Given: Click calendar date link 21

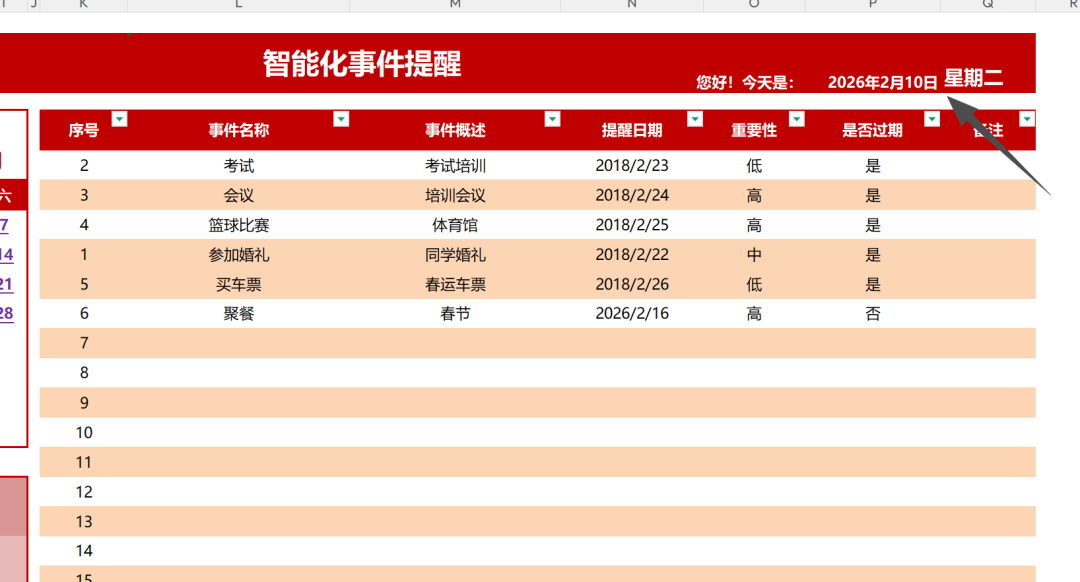Looking at the screenshot, I should (x=6, y=284).
